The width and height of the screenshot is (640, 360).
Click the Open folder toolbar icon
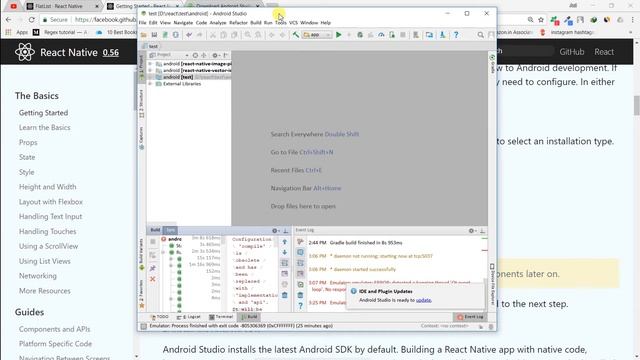point(144,35)
